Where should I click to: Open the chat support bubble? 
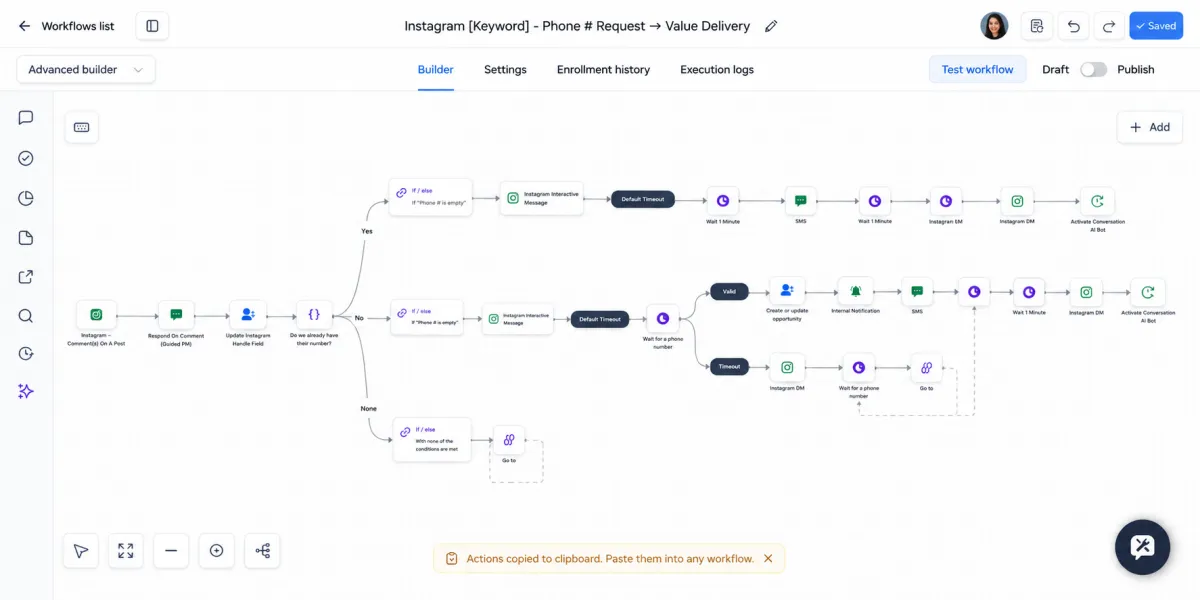click(1142, 547)
